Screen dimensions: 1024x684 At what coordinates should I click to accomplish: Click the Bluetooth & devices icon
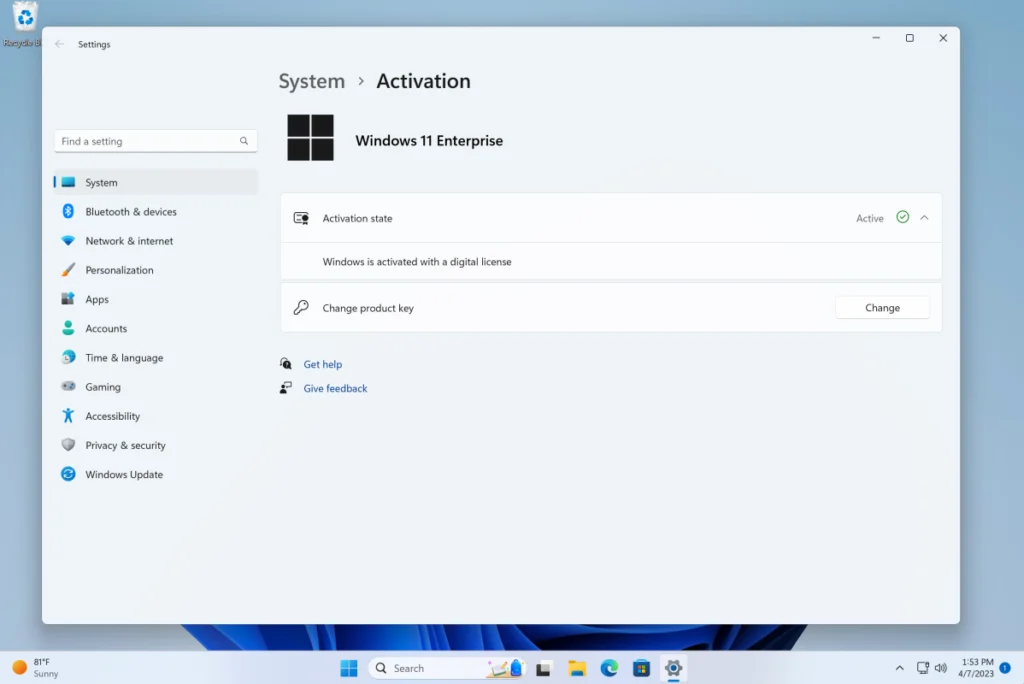[x=68, y=212]
